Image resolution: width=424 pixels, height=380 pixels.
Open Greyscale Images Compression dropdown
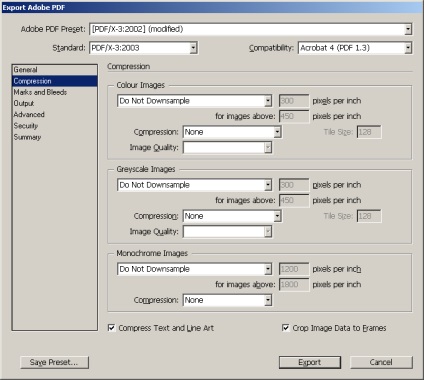(x=232, y=216)
